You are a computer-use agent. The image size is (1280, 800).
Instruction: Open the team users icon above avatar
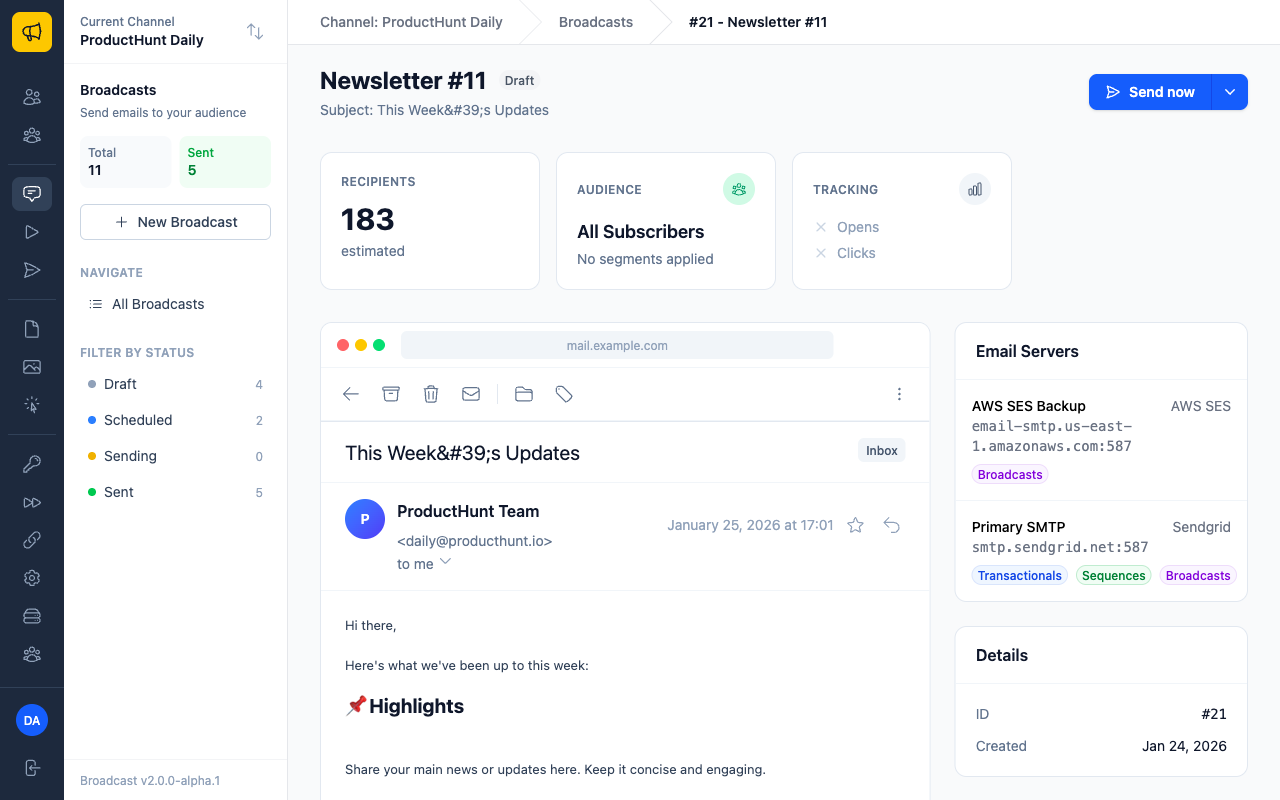(32, 654)
